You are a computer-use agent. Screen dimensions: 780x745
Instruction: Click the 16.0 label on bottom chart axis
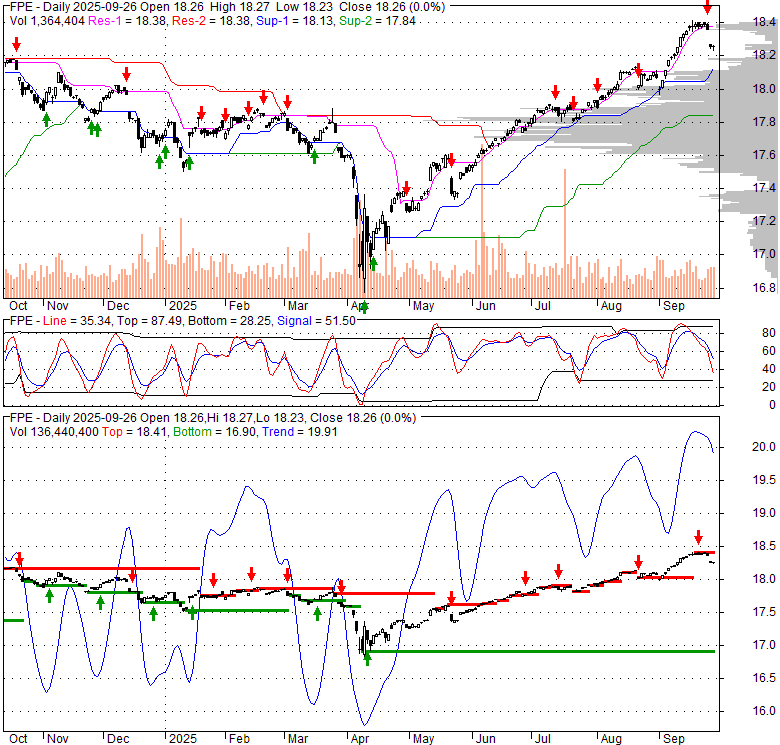764,711
